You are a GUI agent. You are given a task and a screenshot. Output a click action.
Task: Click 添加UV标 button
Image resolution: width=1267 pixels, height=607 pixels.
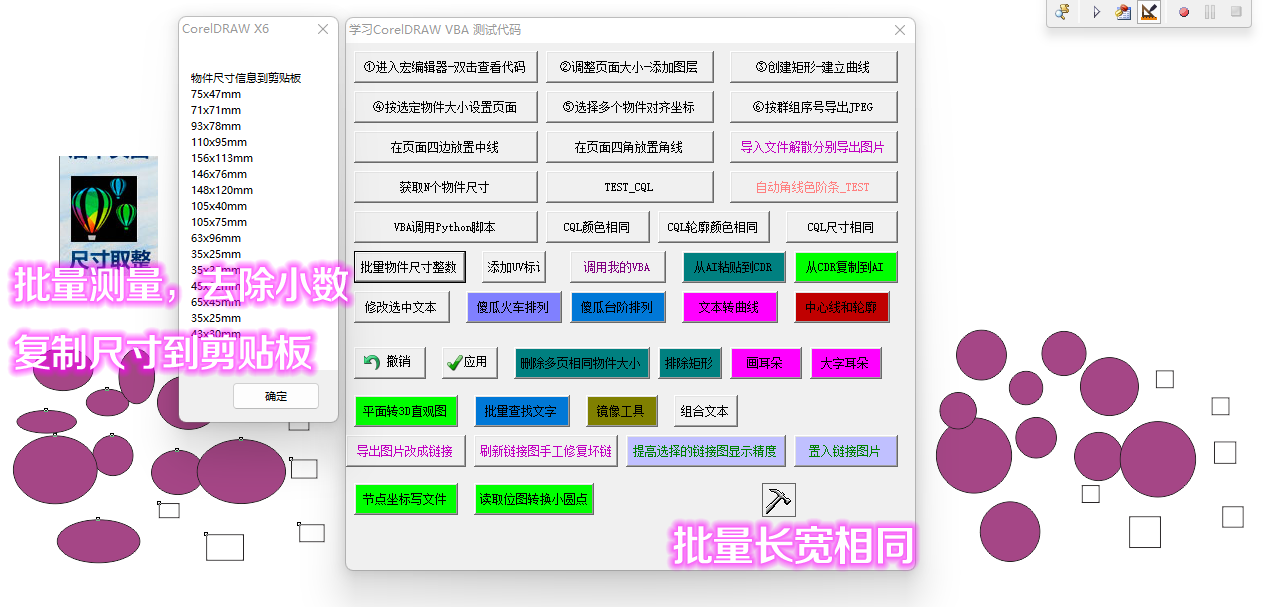click(514, 267)
